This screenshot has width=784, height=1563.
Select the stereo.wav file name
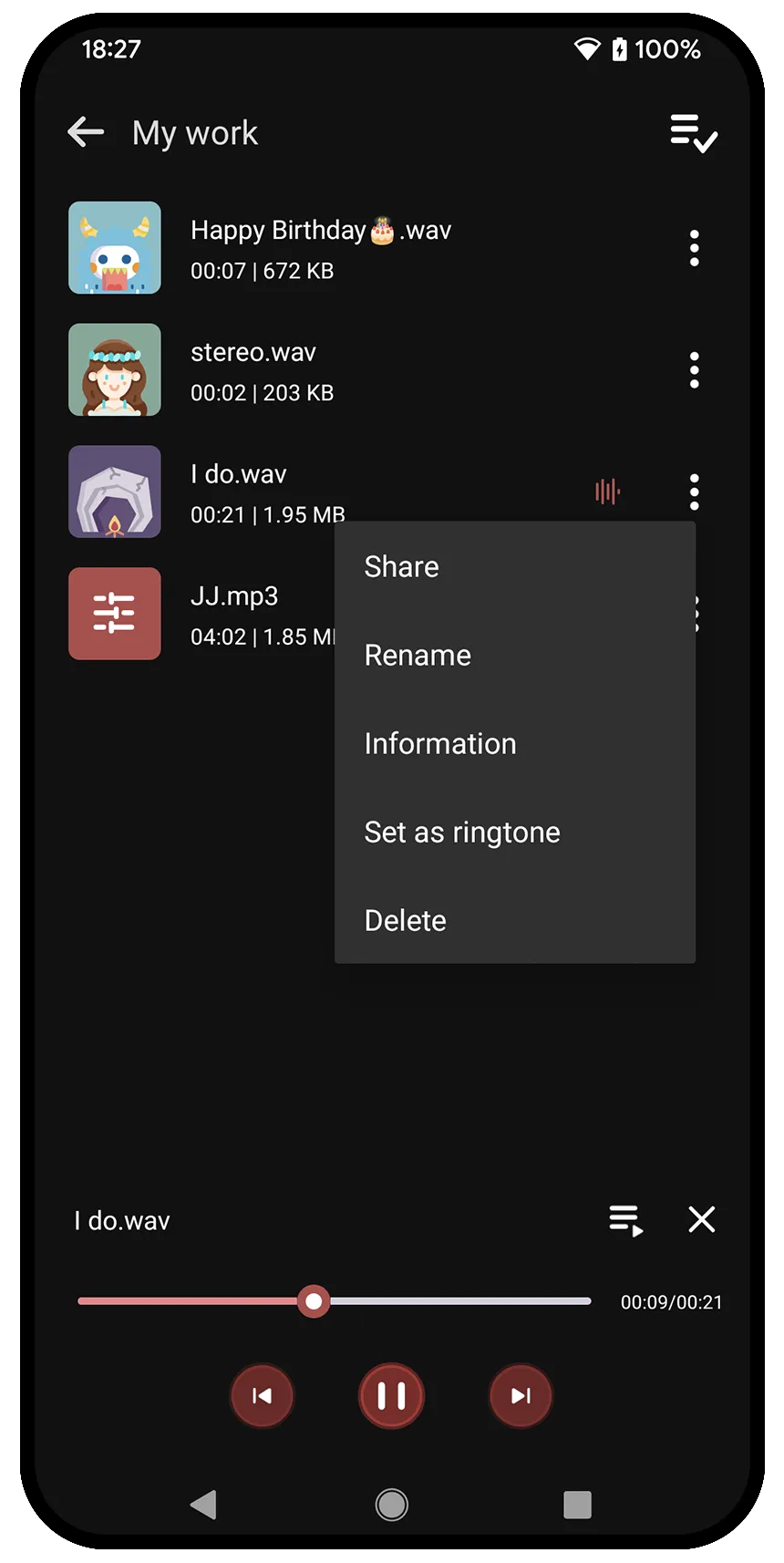[253, 352]
